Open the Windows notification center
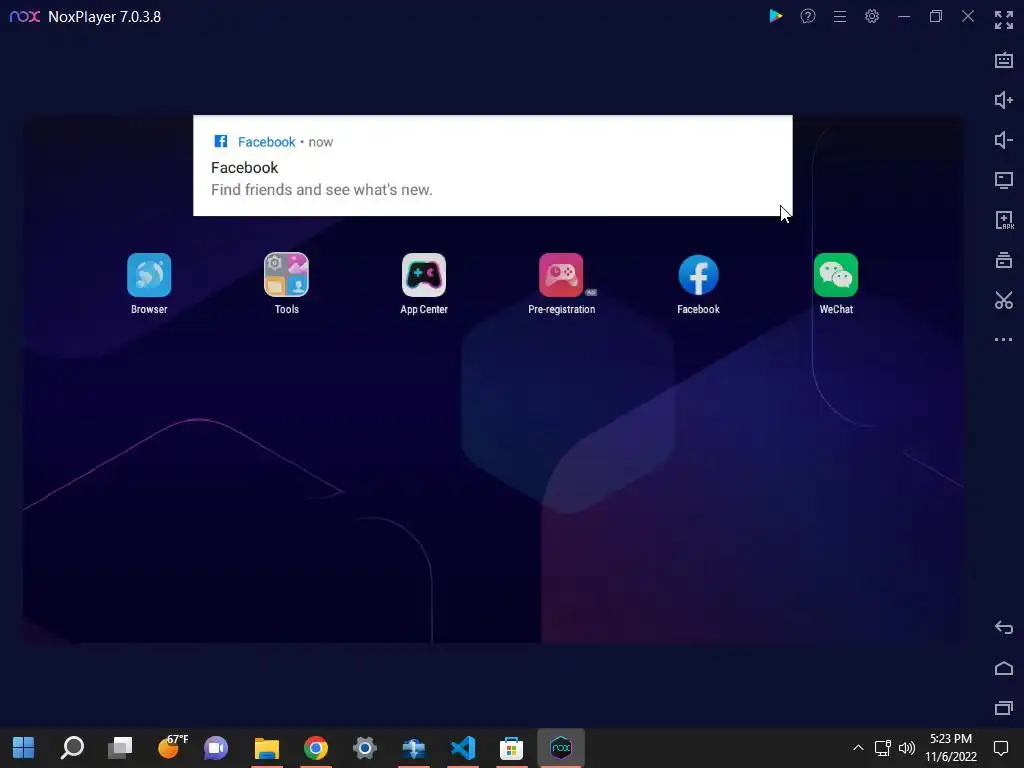 [1000, 748]
